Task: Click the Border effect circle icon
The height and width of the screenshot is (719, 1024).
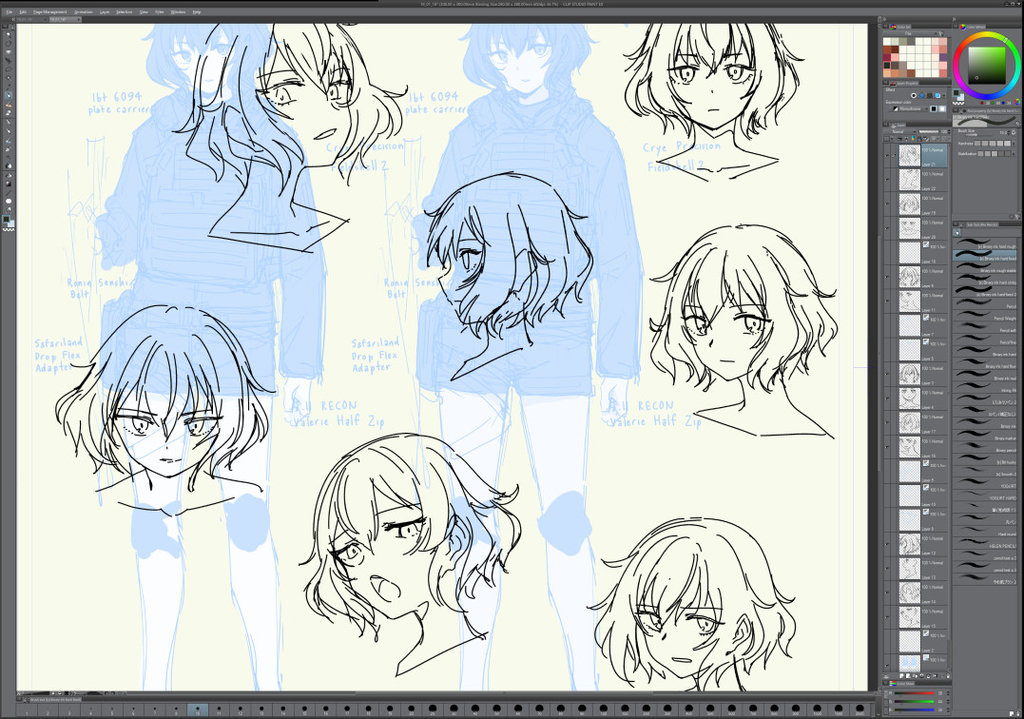Action: 914,95
